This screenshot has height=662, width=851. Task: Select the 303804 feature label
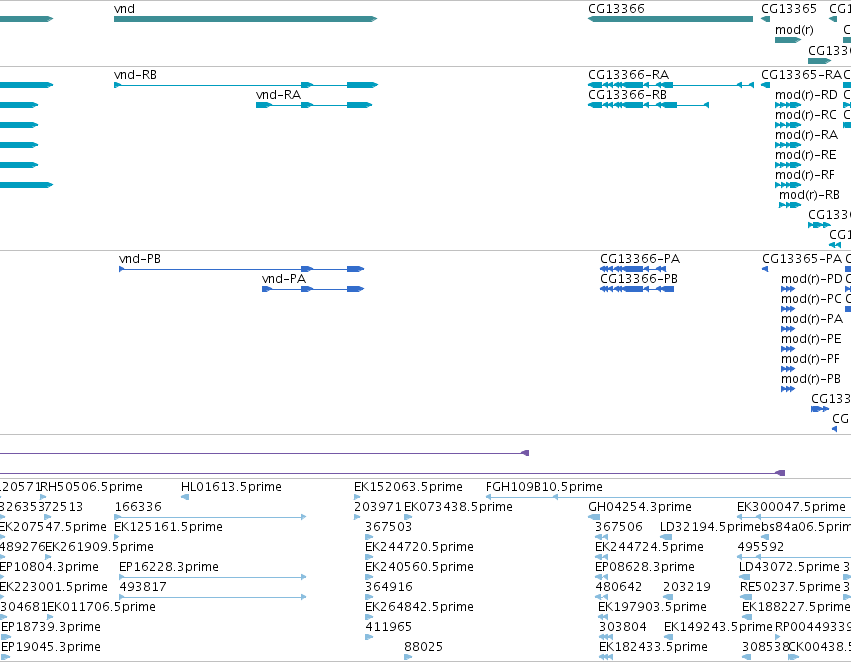623,627
